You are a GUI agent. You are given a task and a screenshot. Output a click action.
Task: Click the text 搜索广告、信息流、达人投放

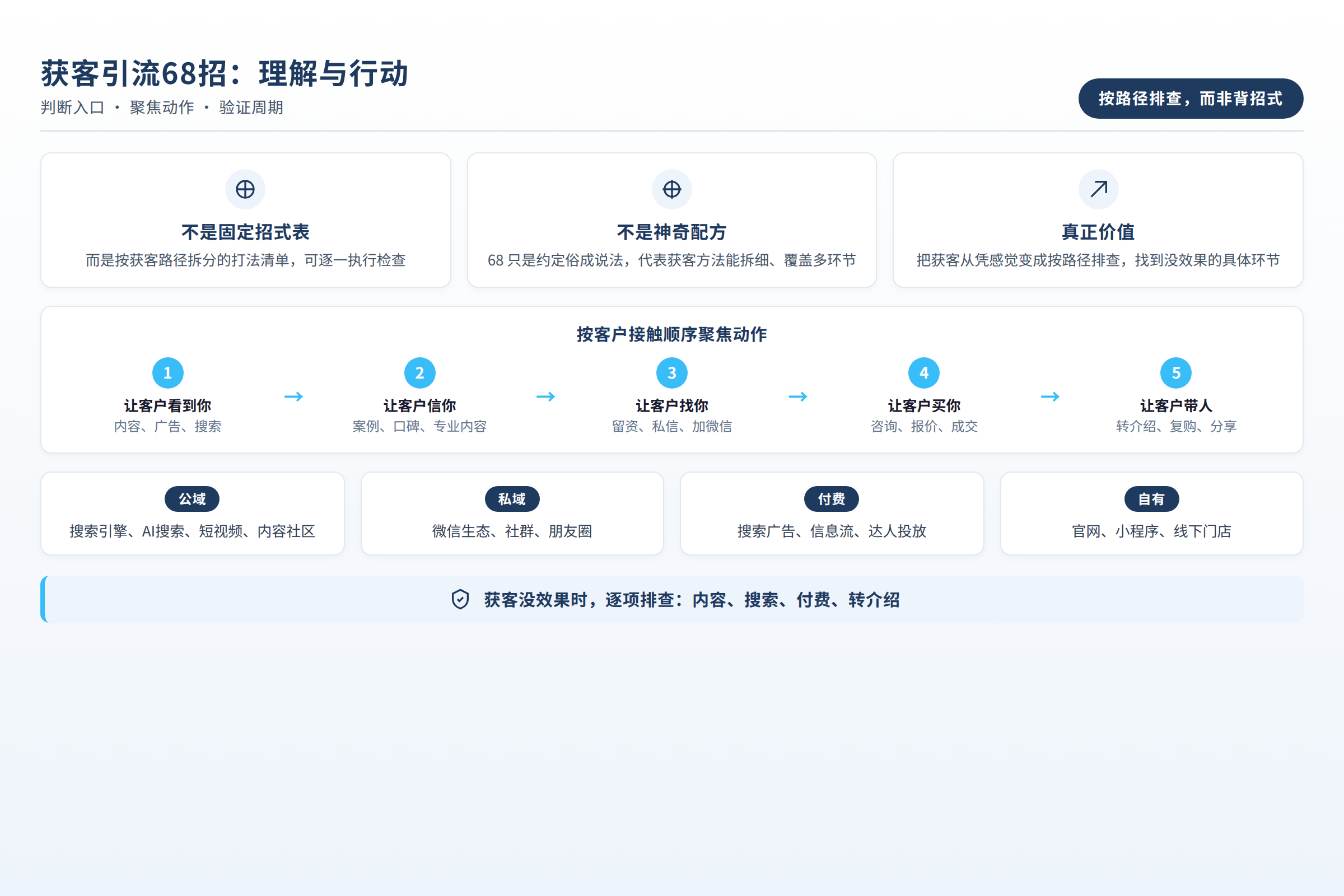coord(832,531)
